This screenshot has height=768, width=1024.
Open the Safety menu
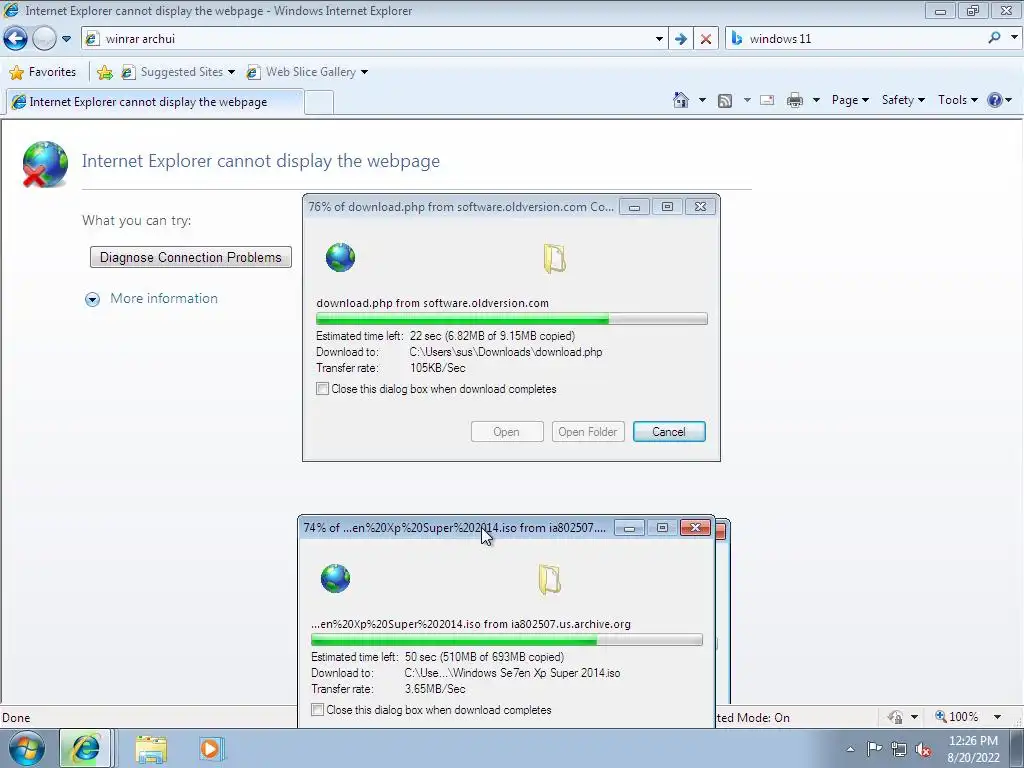pyautogui.click(x=903, y=100)
